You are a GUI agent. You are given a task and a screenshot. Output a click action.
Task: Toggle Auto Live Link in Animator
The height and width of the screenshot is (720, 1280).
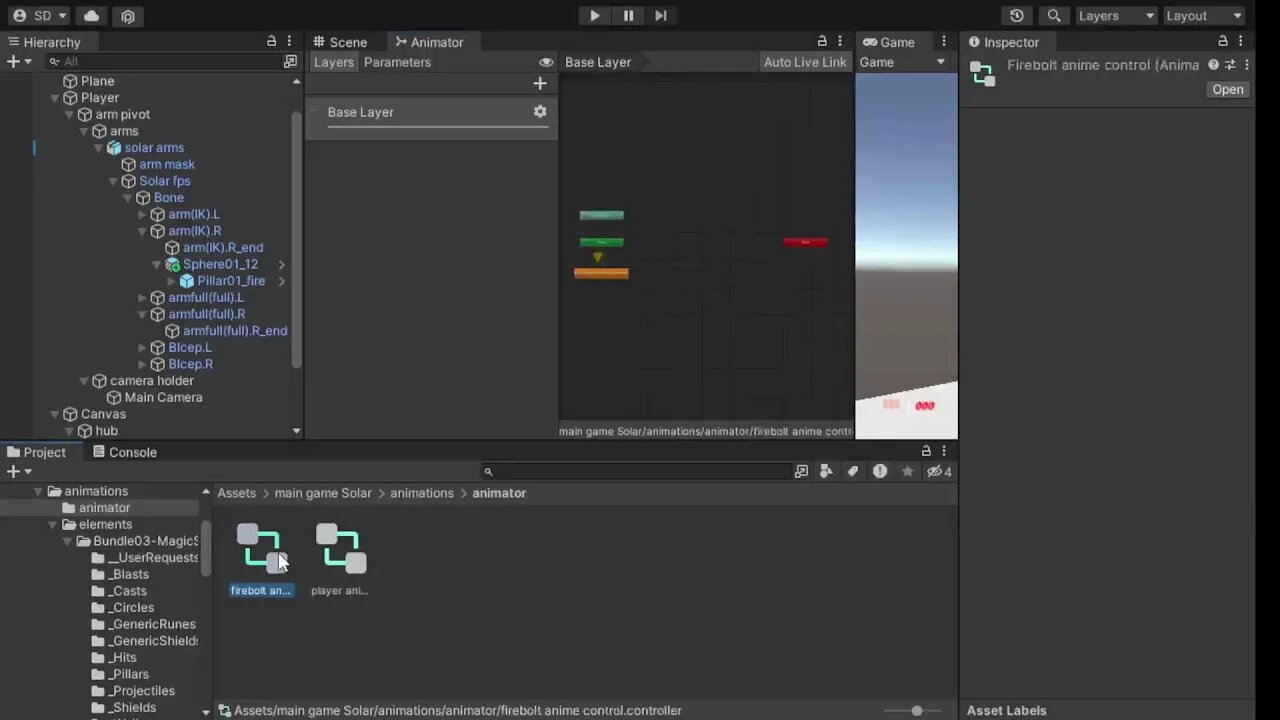pos(805,62)
